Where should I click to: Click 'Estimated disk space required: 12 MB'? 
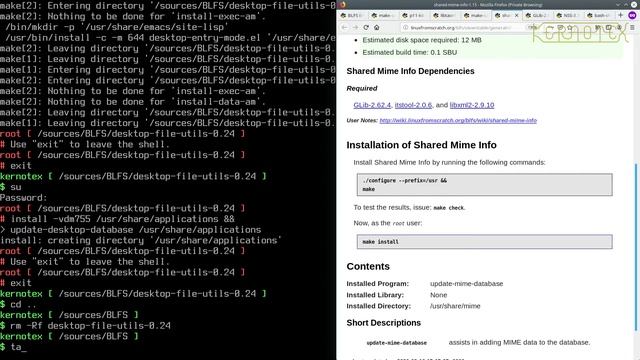(x=422, y=40)
